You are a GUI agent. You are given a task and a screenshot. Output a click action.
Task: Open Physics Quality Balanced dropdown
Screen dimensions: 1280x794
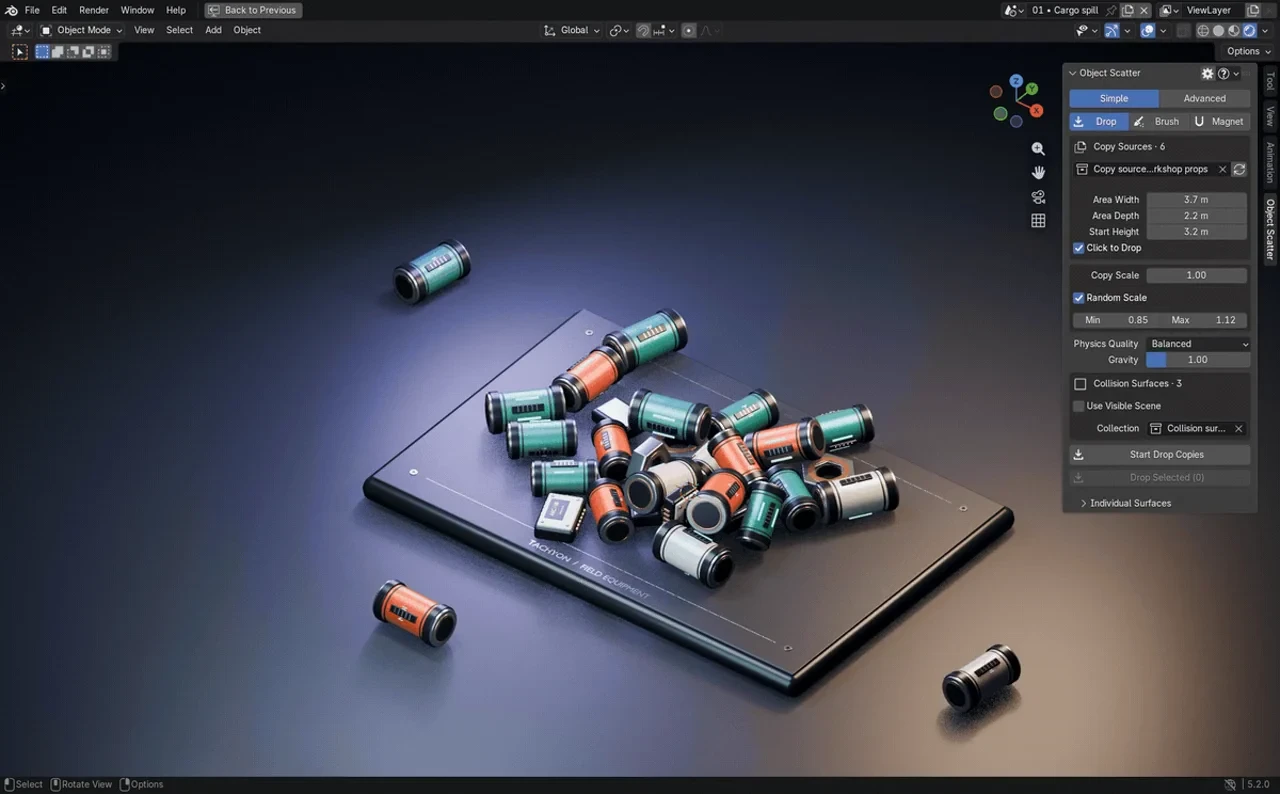point(1199,344)
